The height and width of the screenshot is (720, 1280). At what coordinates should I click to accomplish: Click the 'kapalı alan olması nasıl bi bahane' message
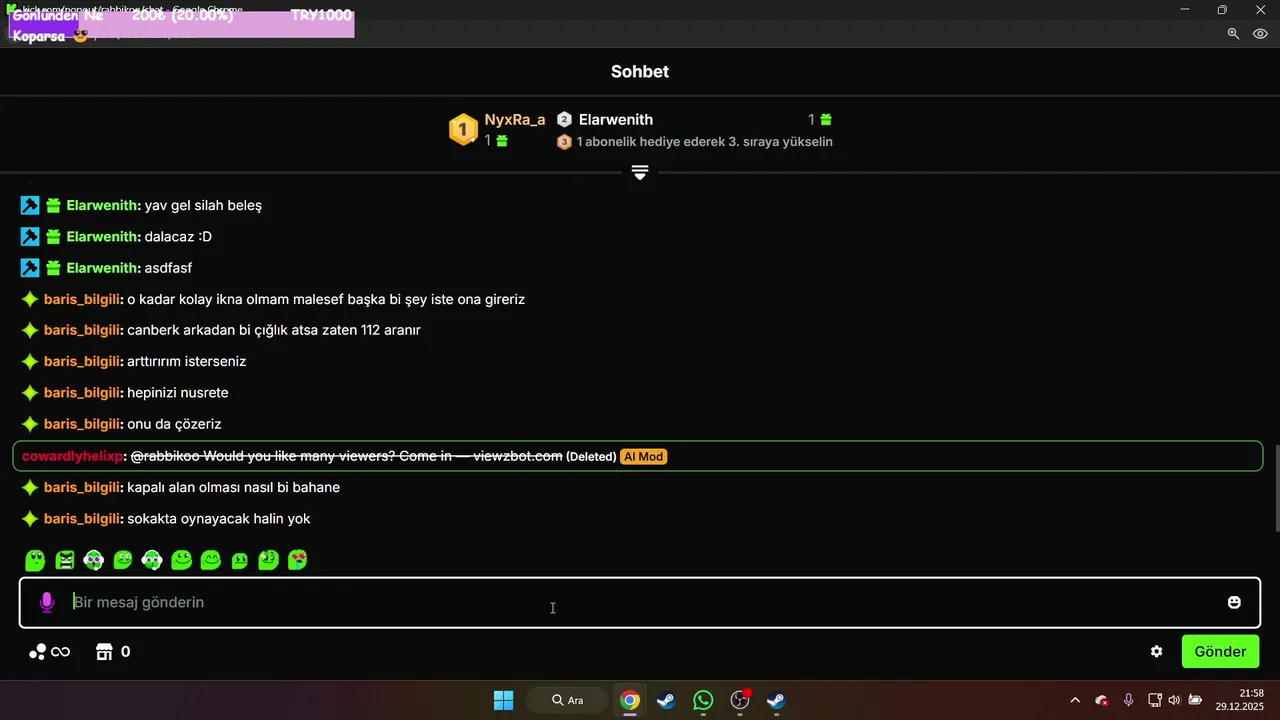(234, 487)
